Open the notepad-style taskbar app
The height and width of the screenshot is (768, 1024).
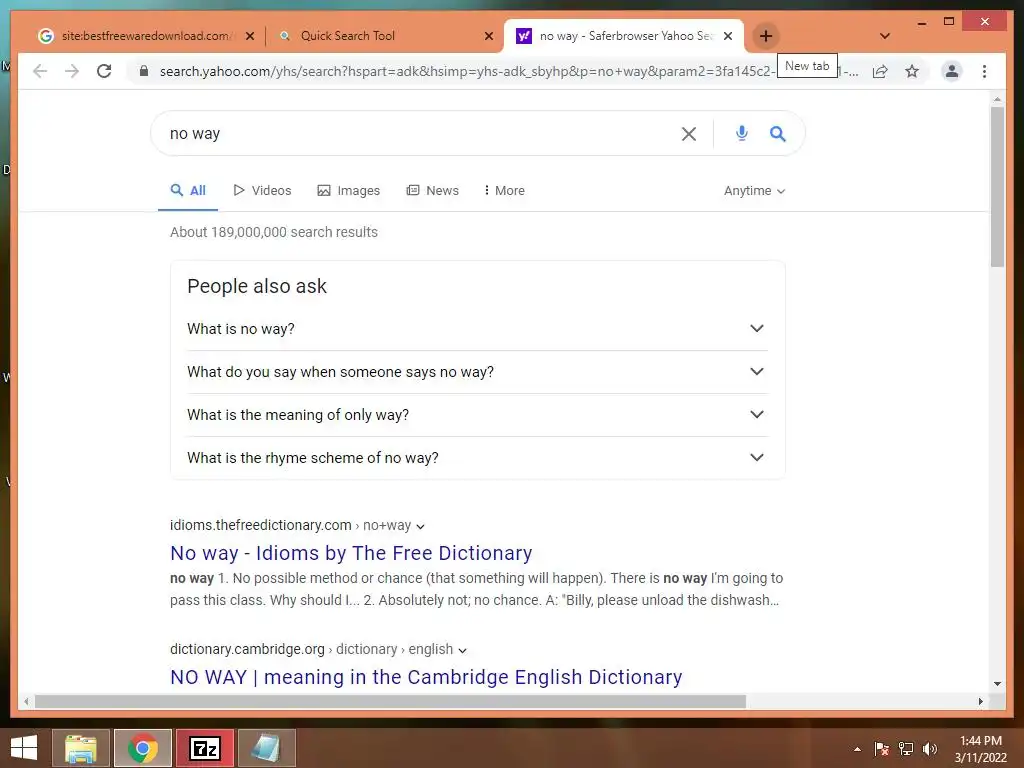pos(266,748)
